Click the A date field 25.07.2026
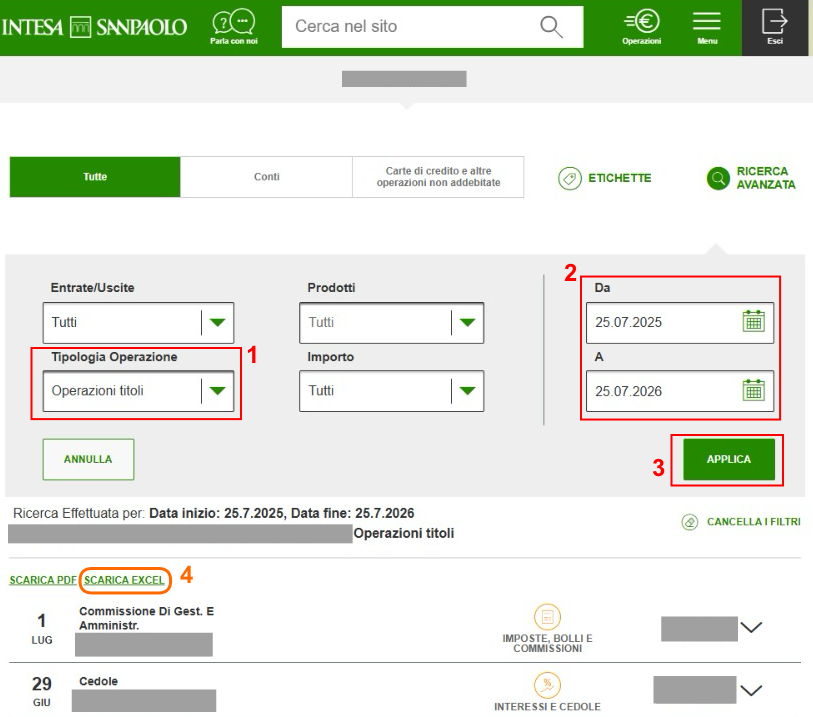The height and width of the screenshot is (717, 813). click(x=680, y=391)
